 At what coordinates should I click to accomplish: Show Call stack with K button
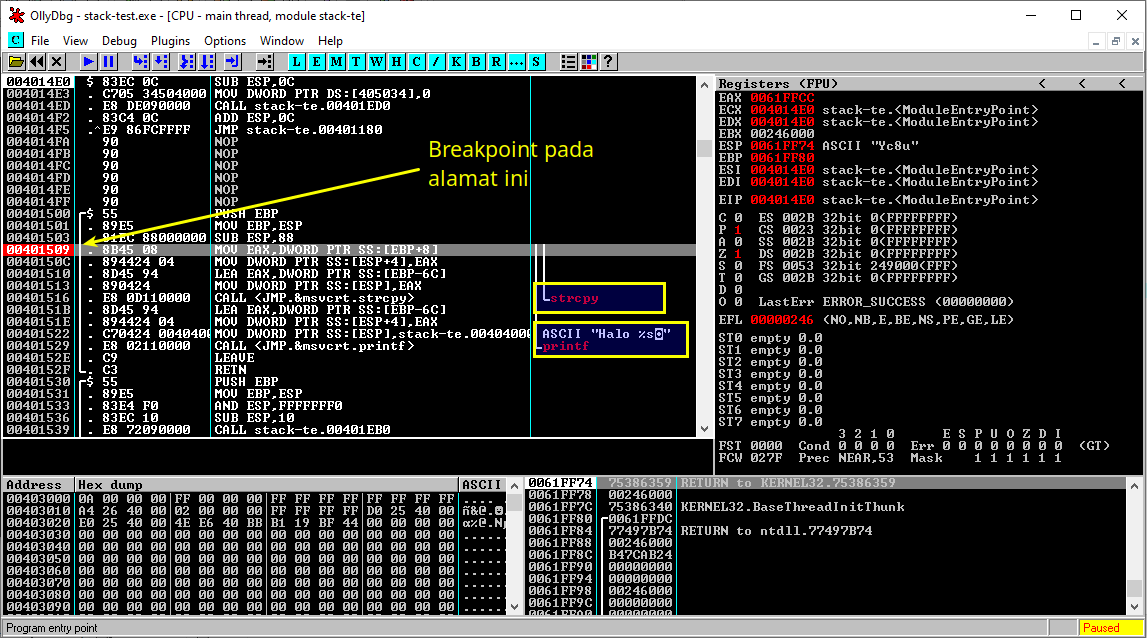point(456,62)
